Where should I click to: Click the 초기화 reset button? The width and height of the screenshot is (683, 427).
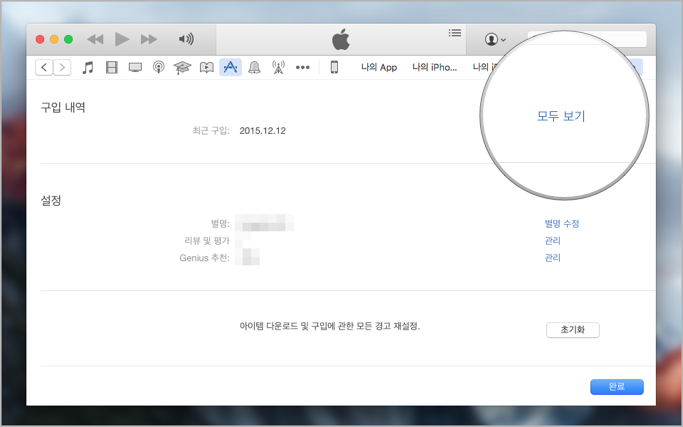click(x=573, y=330)
